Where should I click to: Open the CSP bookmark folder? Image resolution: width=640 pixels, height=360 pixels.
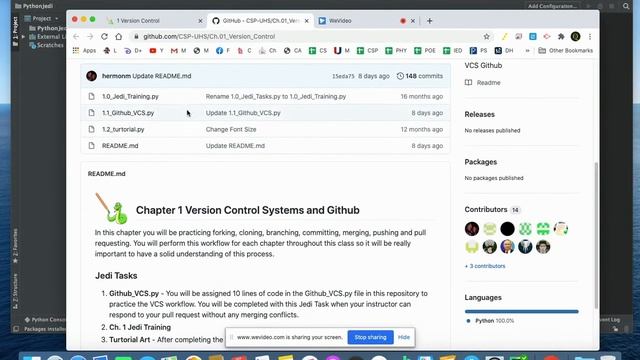[x=367, y=51]
